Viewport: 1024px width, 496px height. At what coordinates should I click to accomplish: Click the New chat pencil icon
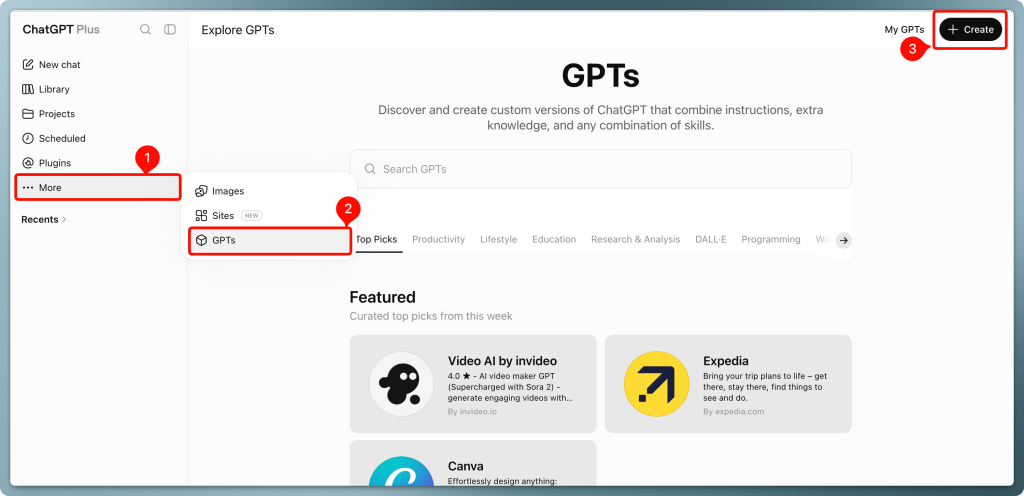click(x=27, y=65)
